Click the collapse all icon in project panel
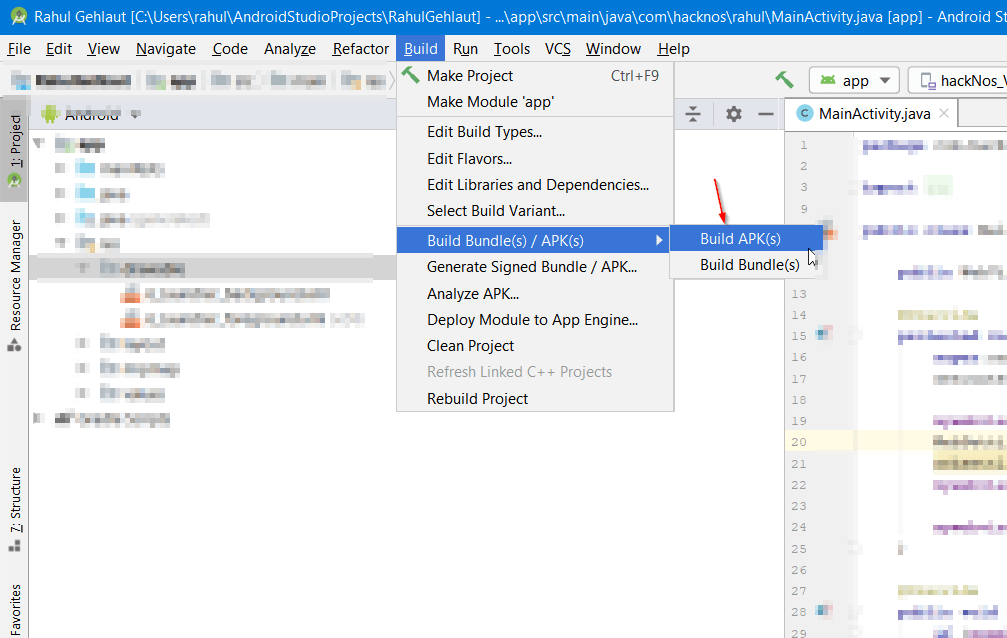The height and width of the screenshot is (638, 1007). click(x=693, y=114)
